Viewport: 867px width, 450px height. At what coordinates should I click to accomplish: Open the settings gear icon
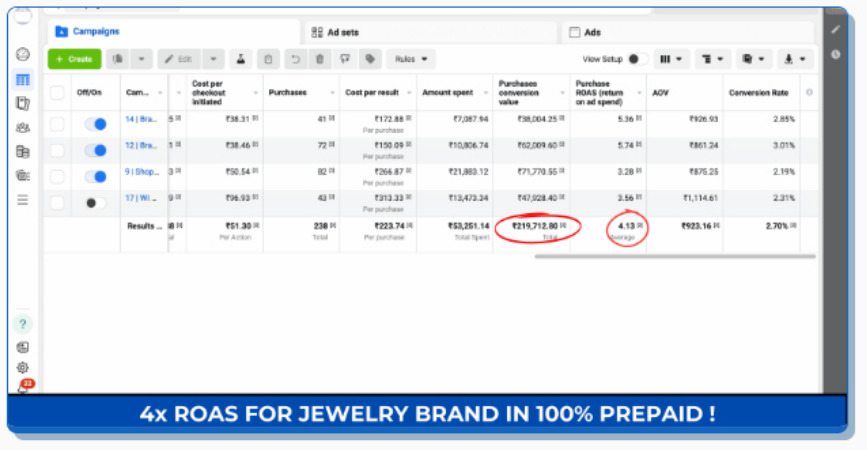[23, 368]
